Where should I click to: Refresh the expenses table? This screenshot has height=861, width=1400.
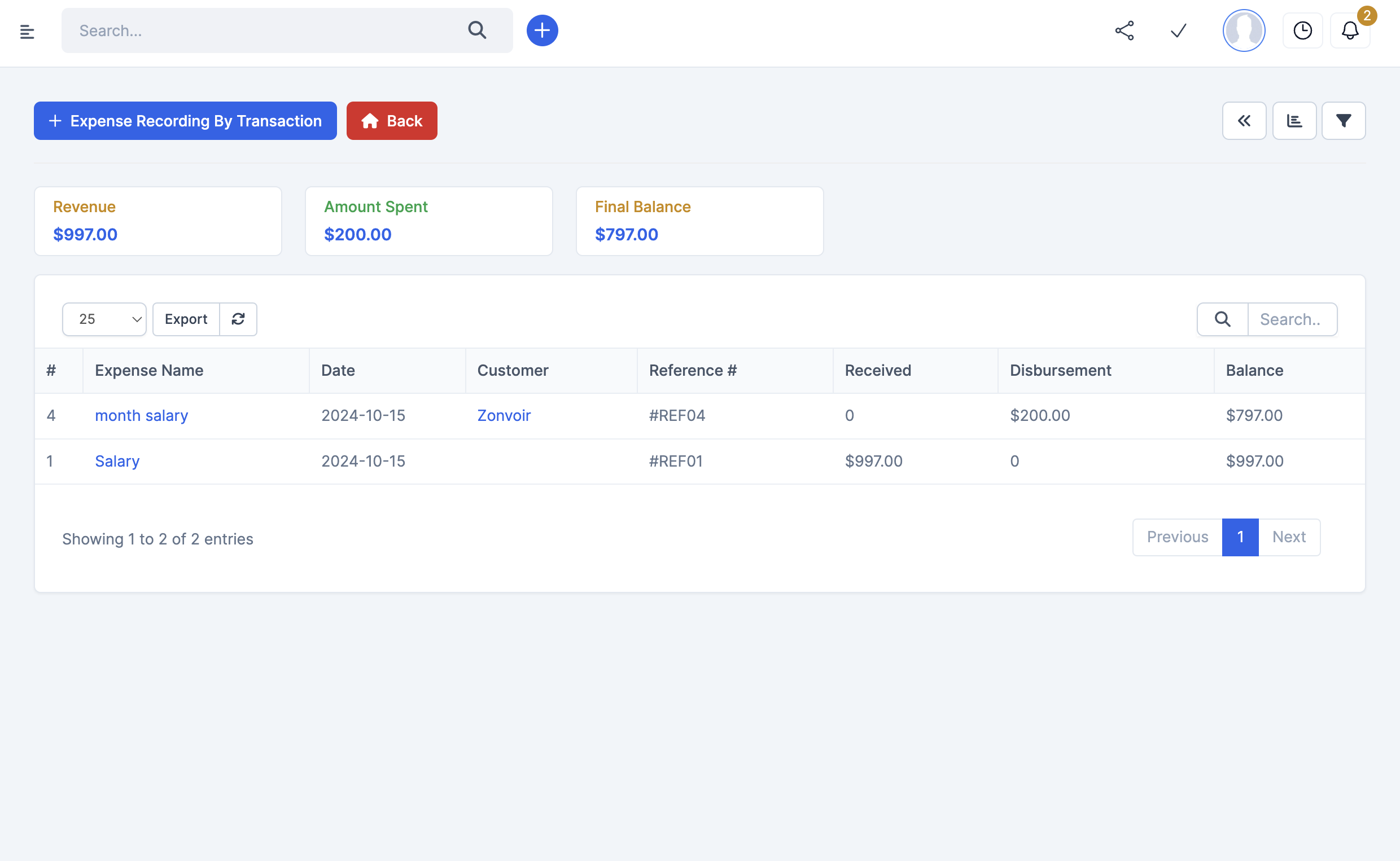(238, 319)
